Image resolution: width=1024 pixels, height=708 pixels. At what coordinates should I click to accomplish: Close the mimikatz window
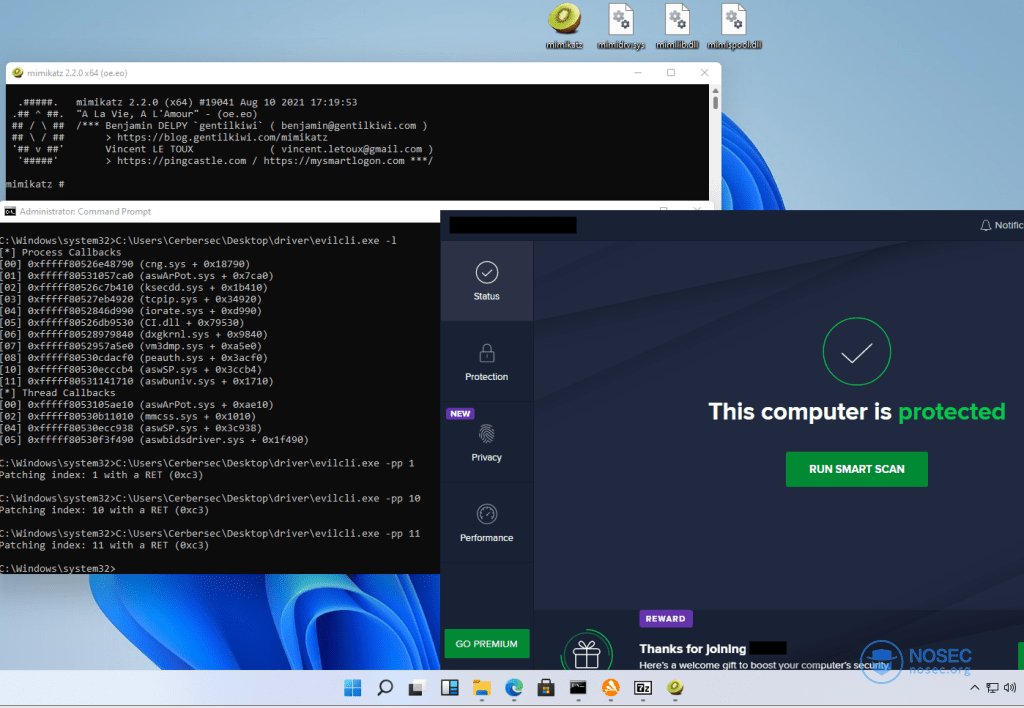click(x=704, y=72)
